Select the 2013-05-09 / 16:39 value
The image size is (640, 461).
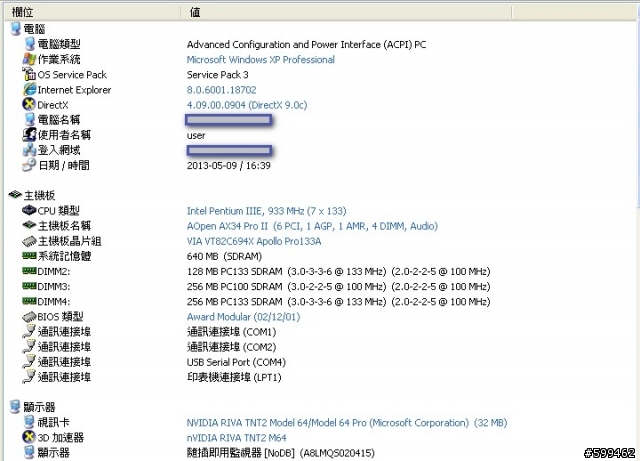[x=229, y=165]
